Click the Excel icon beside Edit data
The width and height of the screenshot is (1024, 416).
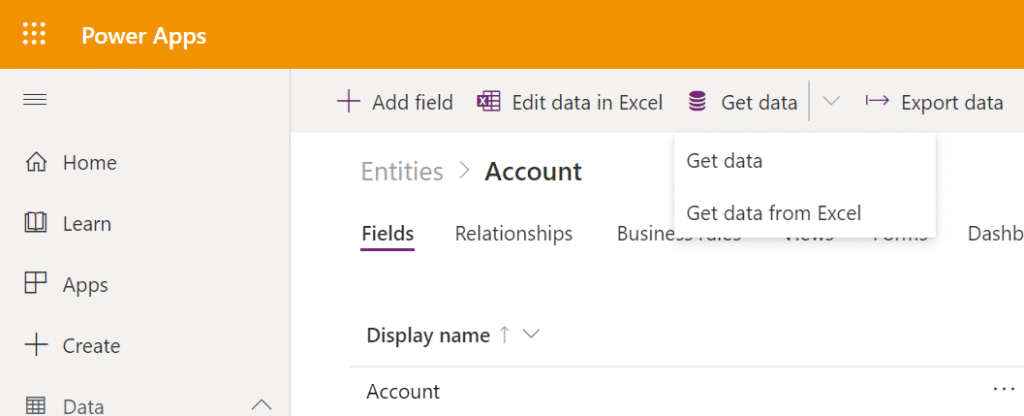click(x=488, y=102)
